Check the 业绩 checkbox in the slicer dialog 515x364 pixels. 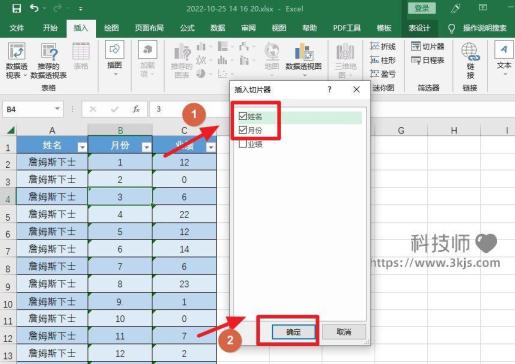(x=243, y=144)
